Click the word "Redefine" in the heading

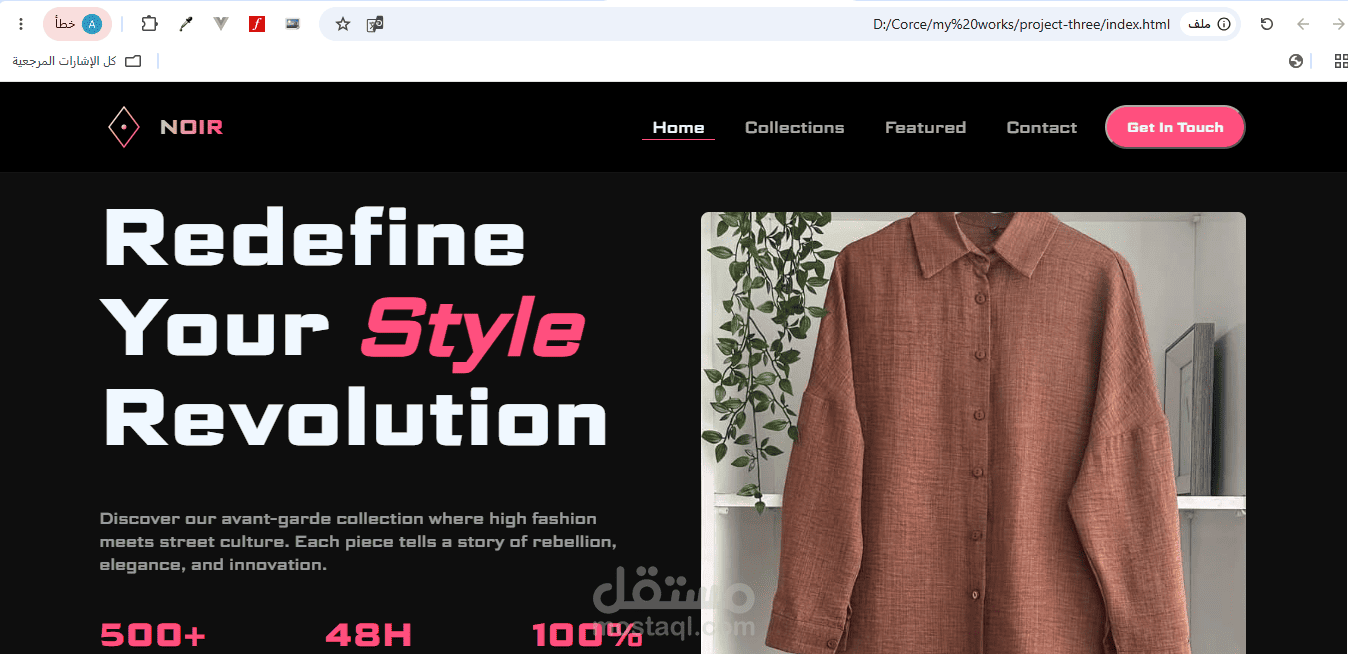click(315, 237)
